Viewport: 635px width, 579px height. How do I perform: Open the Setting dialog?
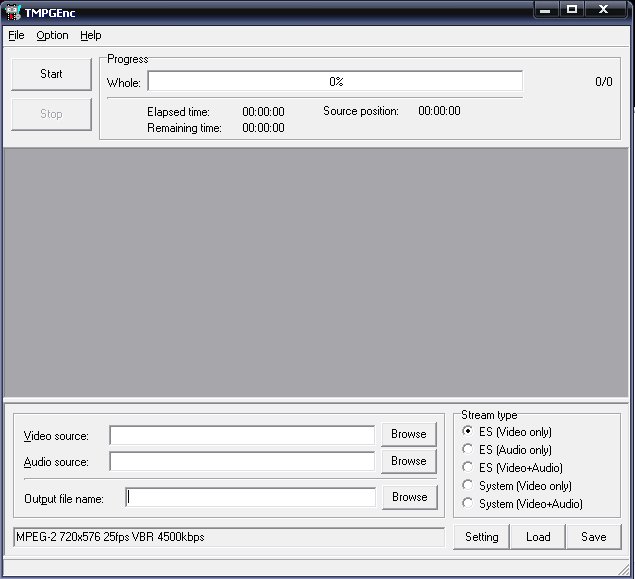481,537
